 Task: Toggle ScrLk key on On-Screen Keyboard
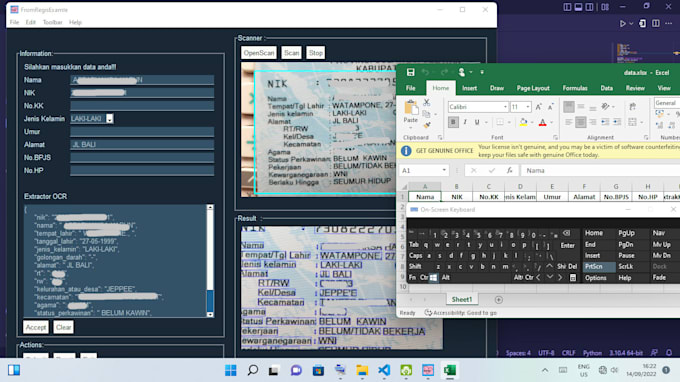(x=625, y=267)
